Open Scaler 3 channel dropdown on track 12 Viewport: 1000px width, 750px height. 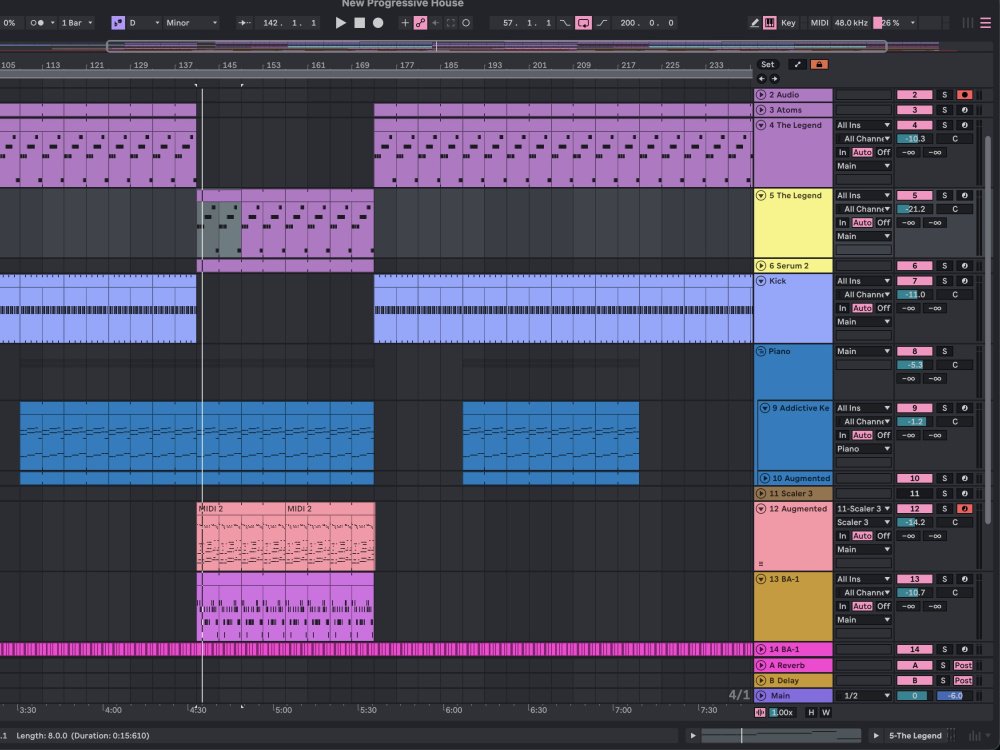[x=864, y=522]
